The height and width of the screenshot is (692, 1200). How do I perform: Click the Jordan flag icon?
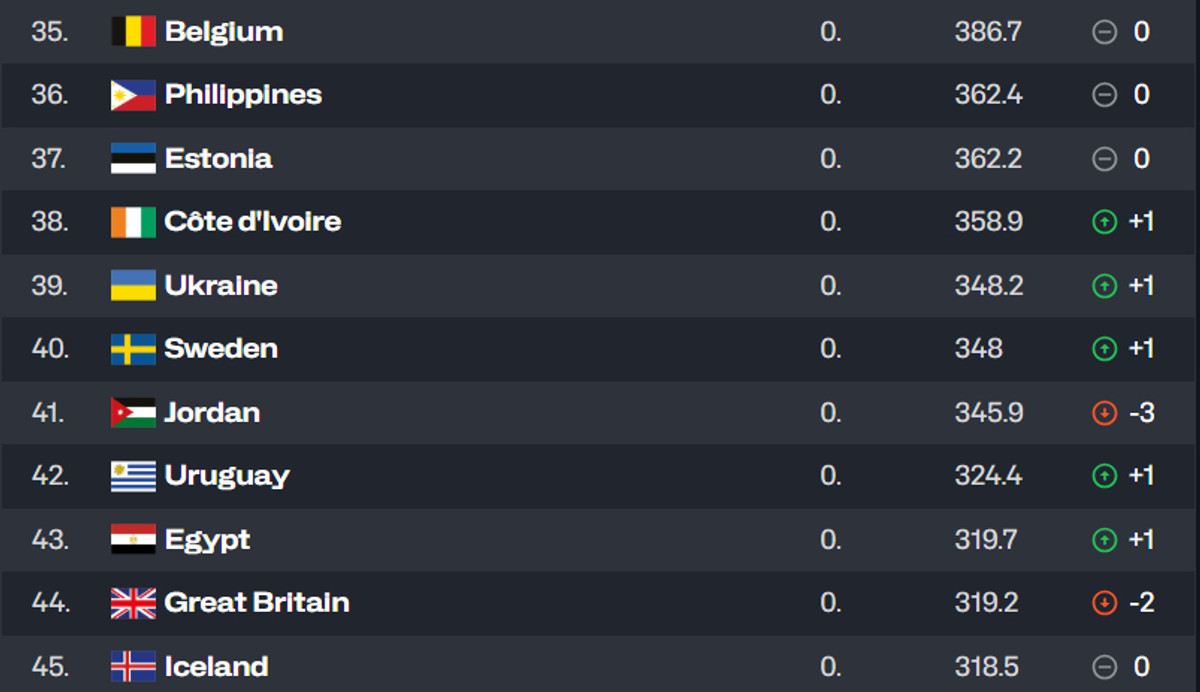[x=133, y=413]
